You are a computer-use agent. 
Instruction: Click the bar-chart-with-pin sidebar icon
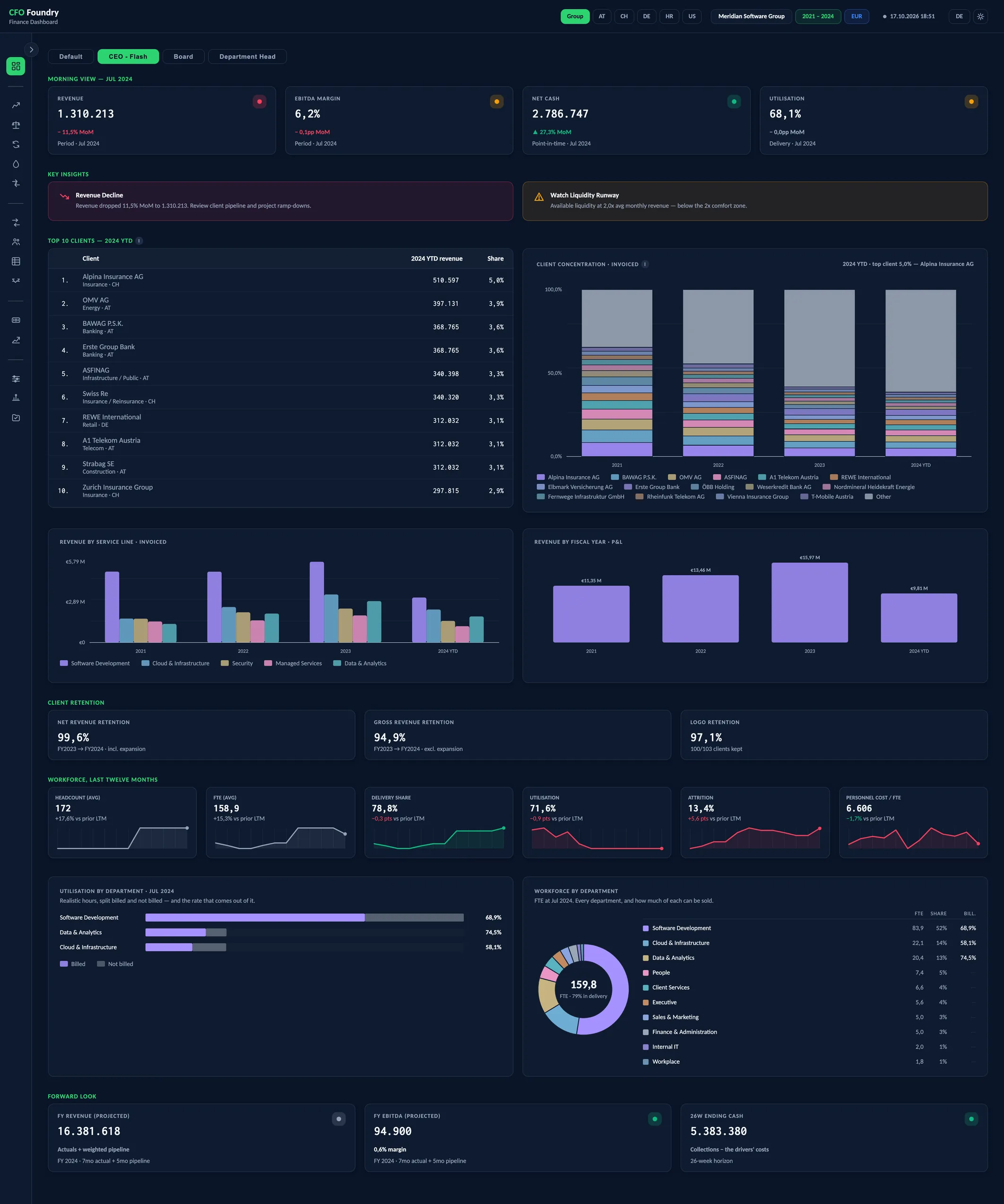tap(16, 398)
